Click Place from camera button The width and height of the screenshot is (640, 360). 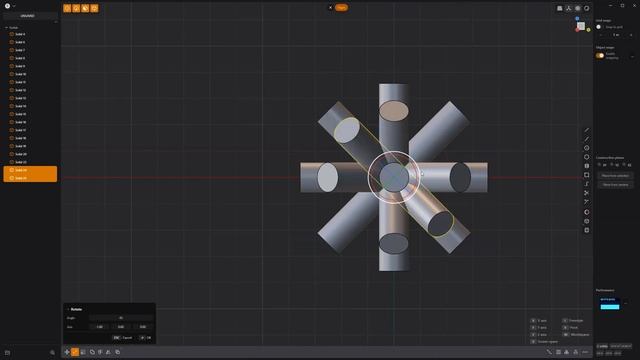pyautogui.click(x=615, y=184)
